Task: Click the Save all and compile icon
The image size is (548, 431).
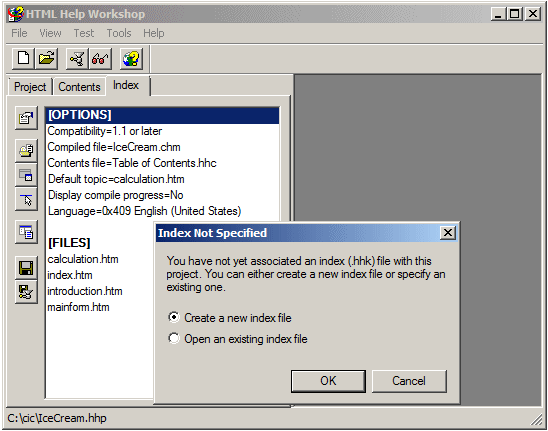Action: click(x=26, y=292)
